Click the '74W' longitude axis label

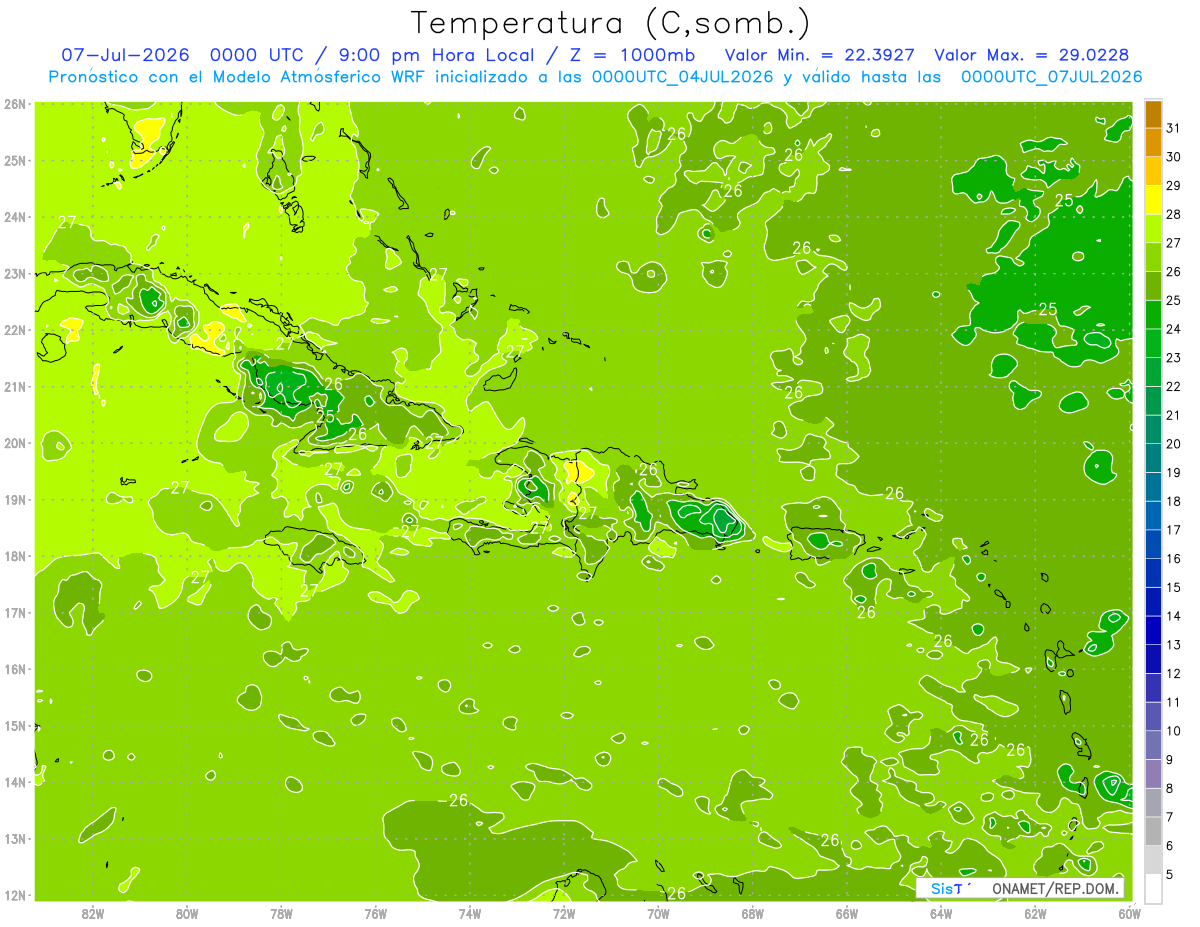coord(470,913)
